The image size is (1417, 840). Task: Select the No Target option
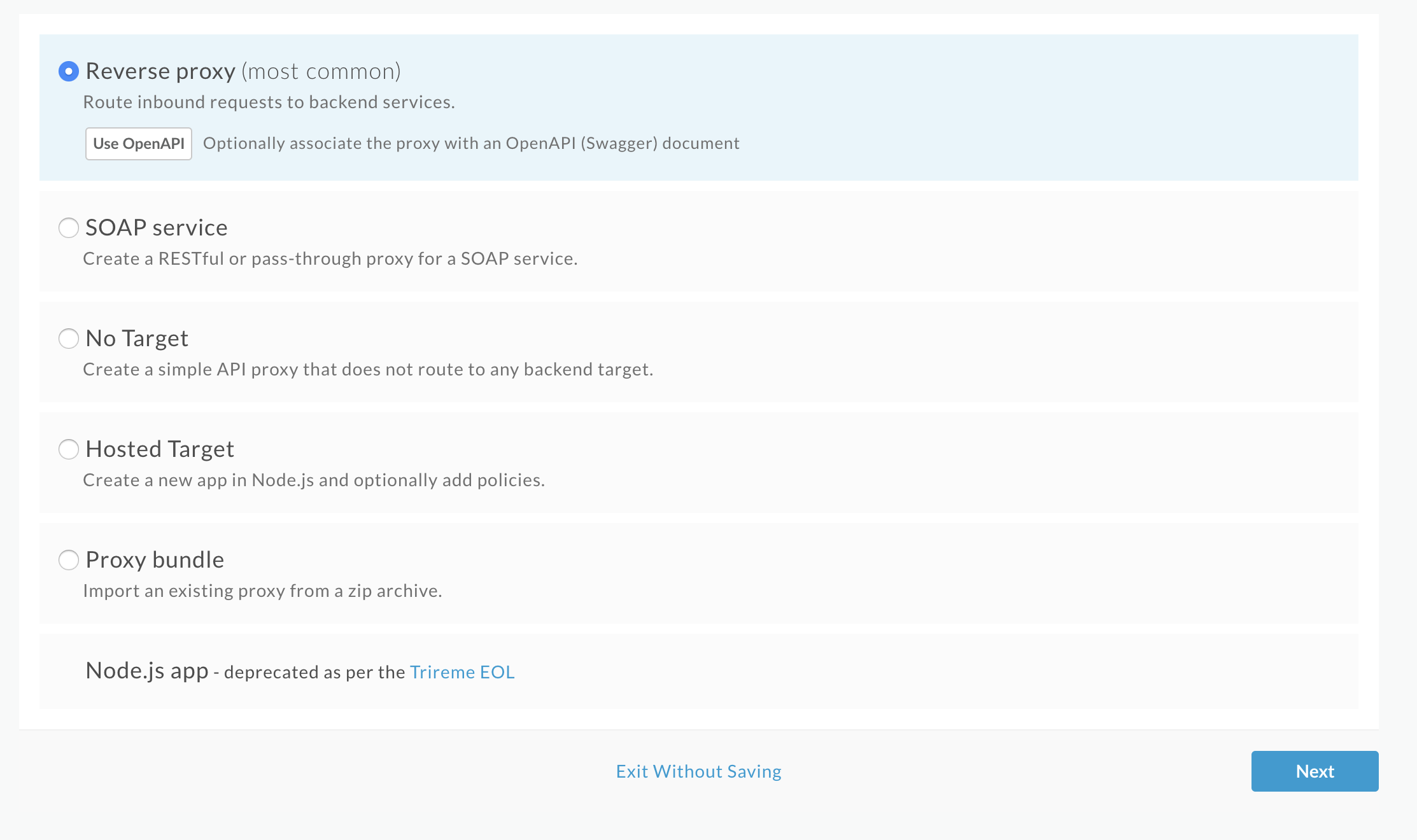pos(68,337)
